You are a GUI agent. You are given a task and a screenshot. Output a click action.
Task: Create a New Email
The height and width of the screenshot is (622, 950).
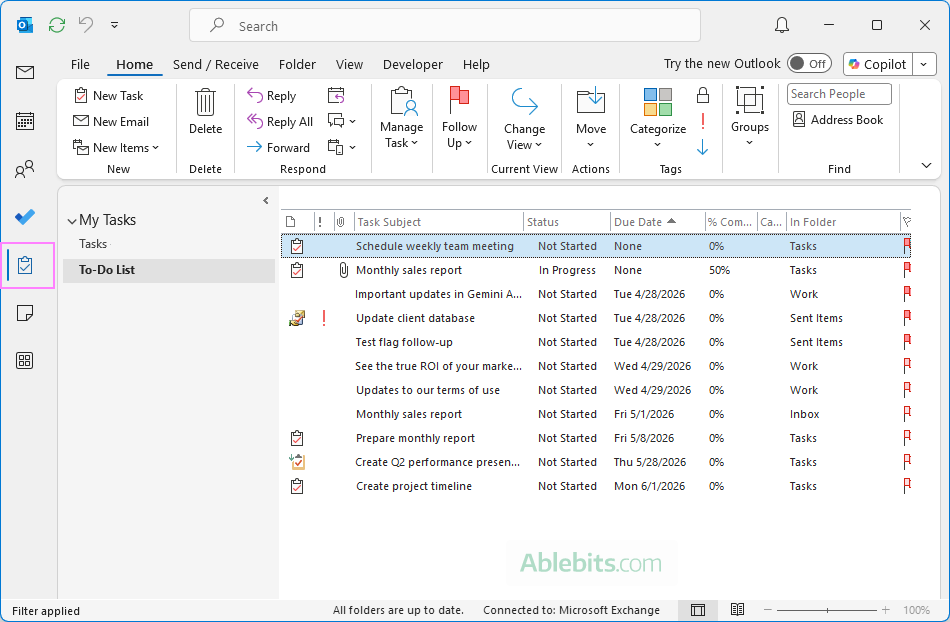pyautogui.click(x=111, y=122)
